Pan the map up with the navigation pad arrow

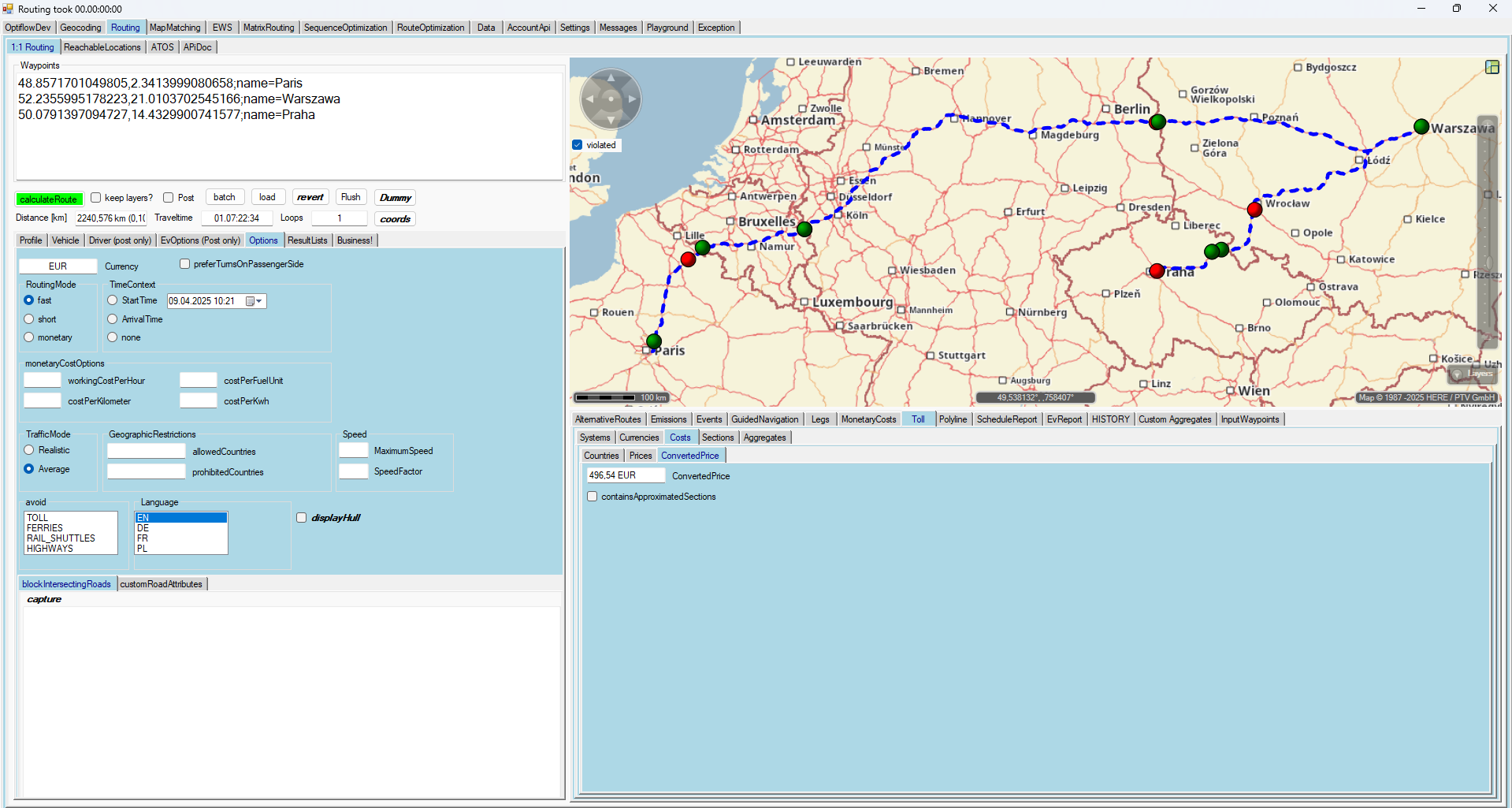611,78
